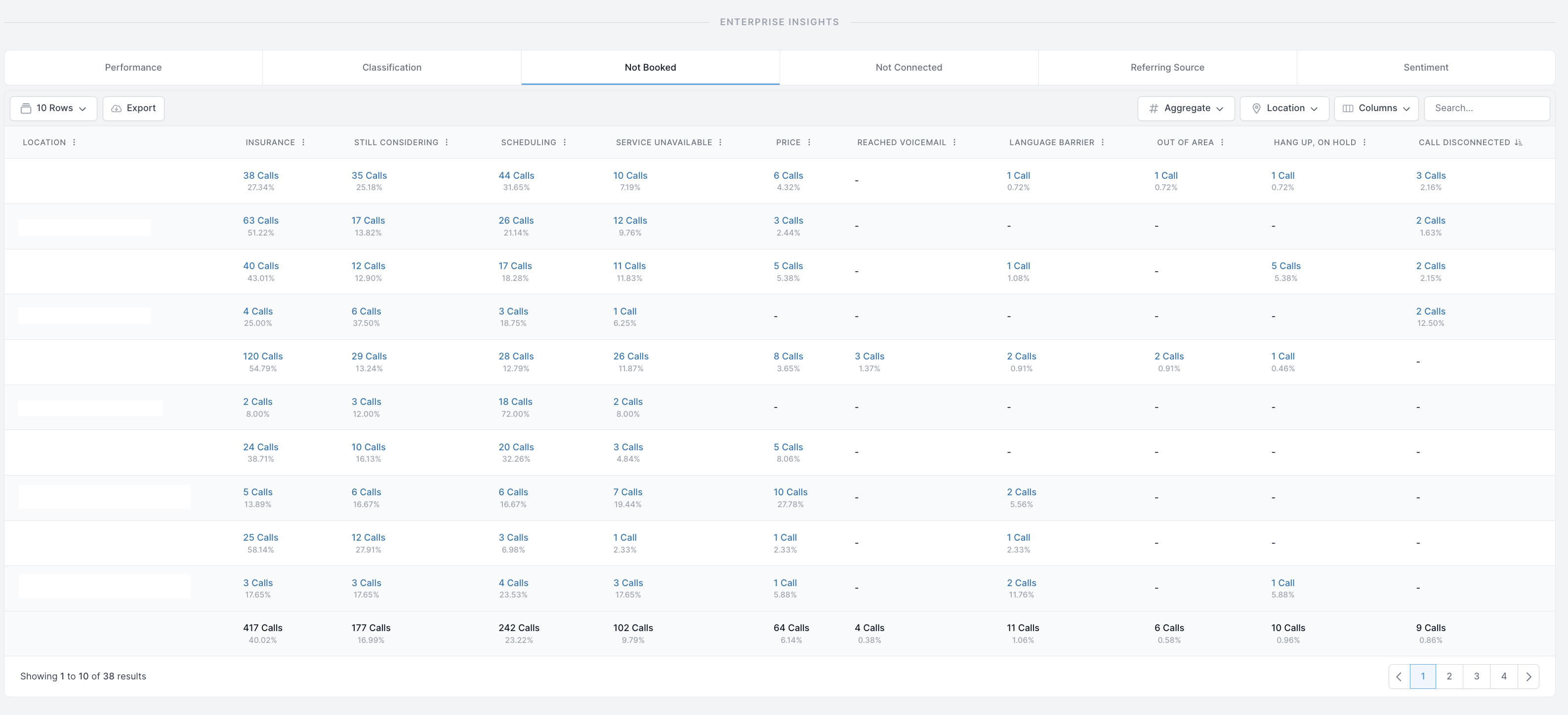
Task: Open the Not Connected tab
Action: click(x=908, y=68)
